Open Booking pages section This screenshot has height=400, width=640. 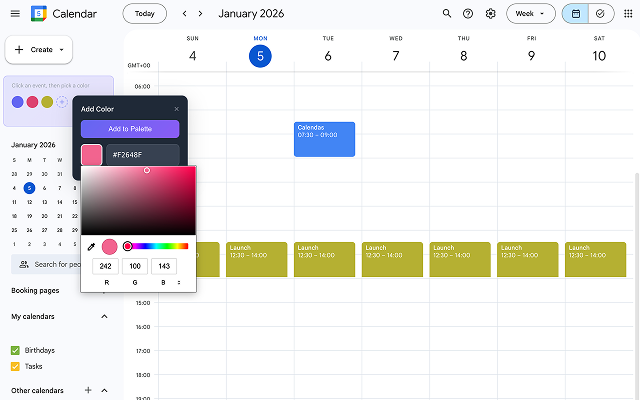coord(35,291)
